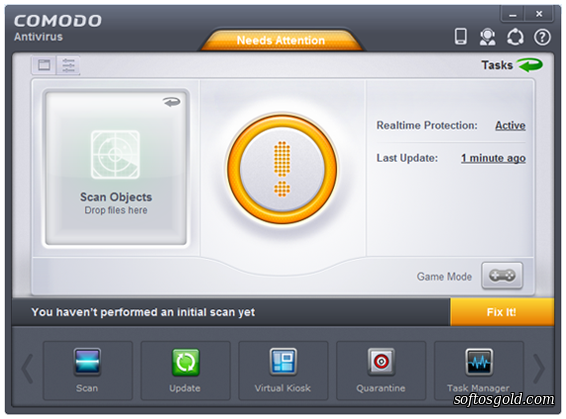The width and height of the screenshot is (566, 419).
Task: Run the Update task icon
Action: [185, 371]
